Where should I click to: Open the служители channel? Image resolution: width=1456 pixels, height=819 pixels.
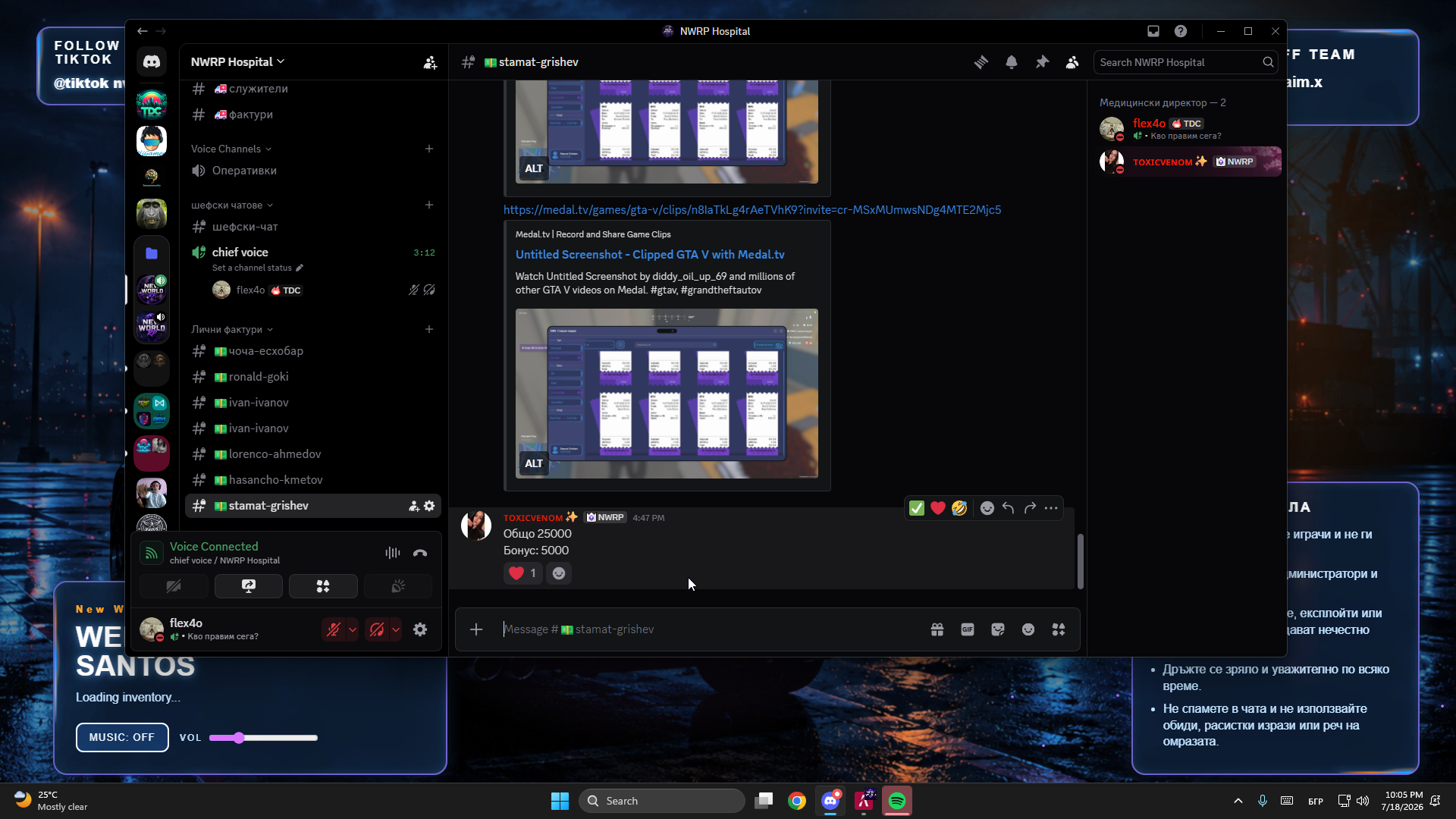point(313,89)
